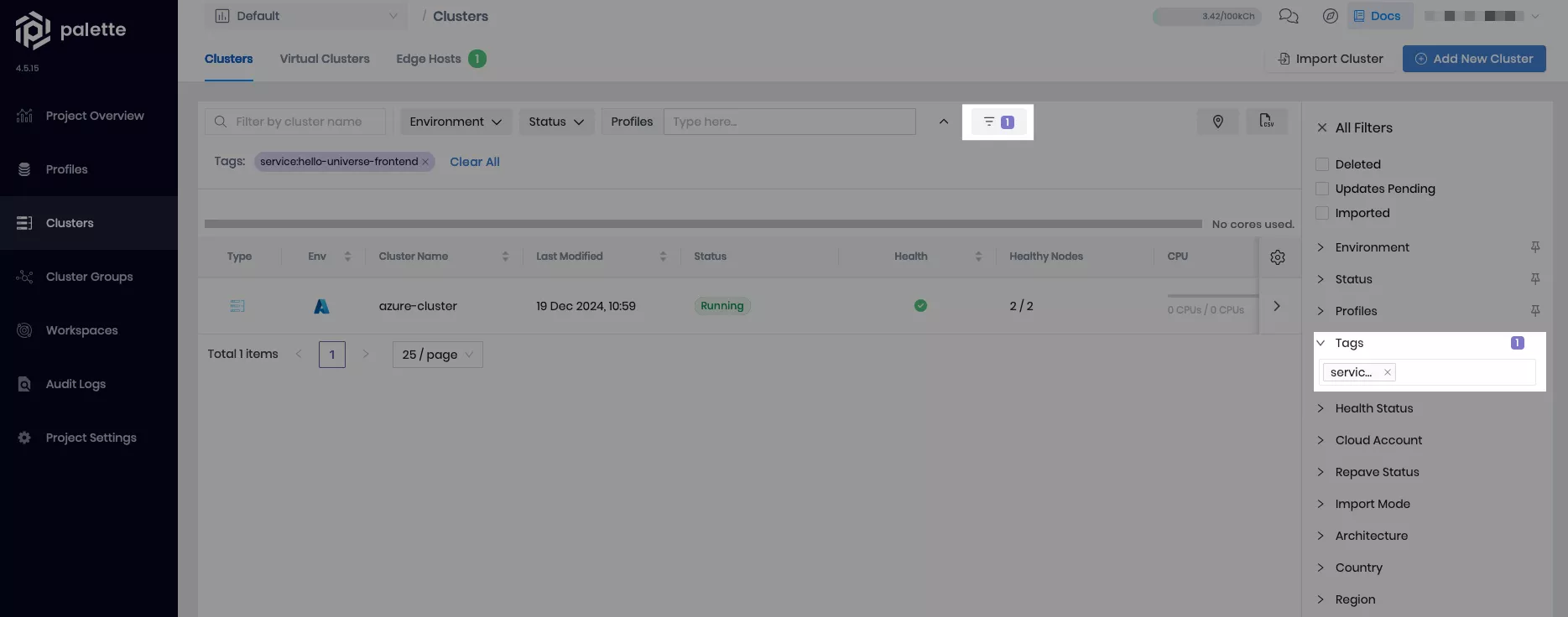This screenshot has width=1568, height=617.
Task: Sort by Cluster Name column
Action: click(505, 257)
